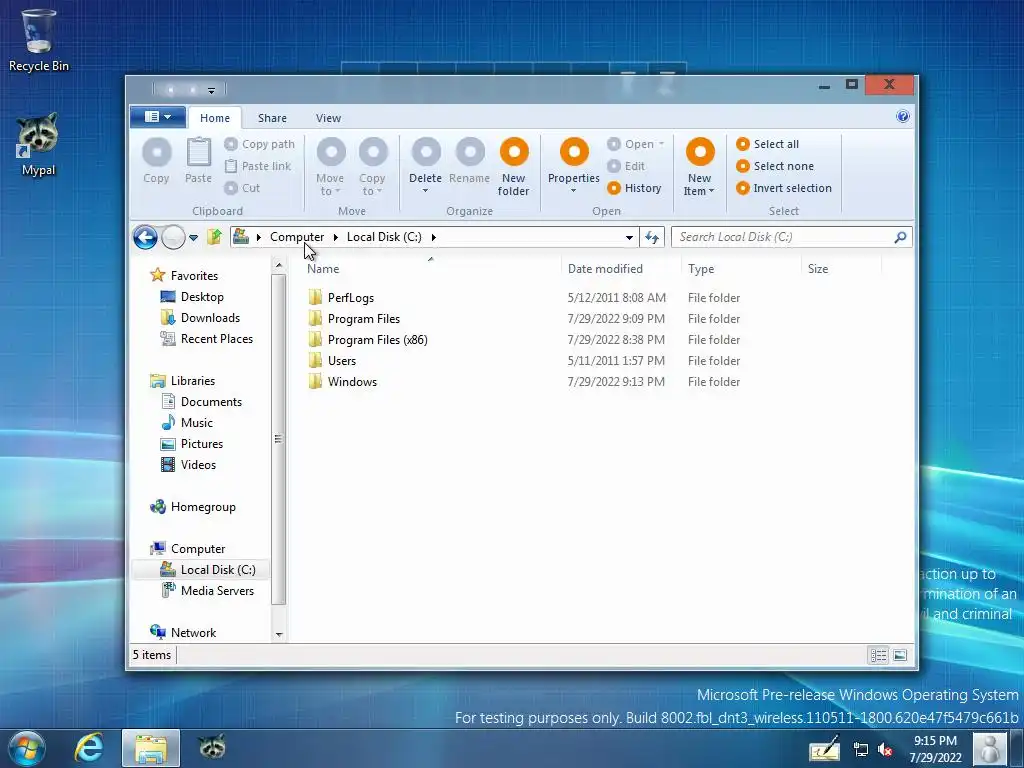Open the address bar history dropdown

click(x=629, y=237)
